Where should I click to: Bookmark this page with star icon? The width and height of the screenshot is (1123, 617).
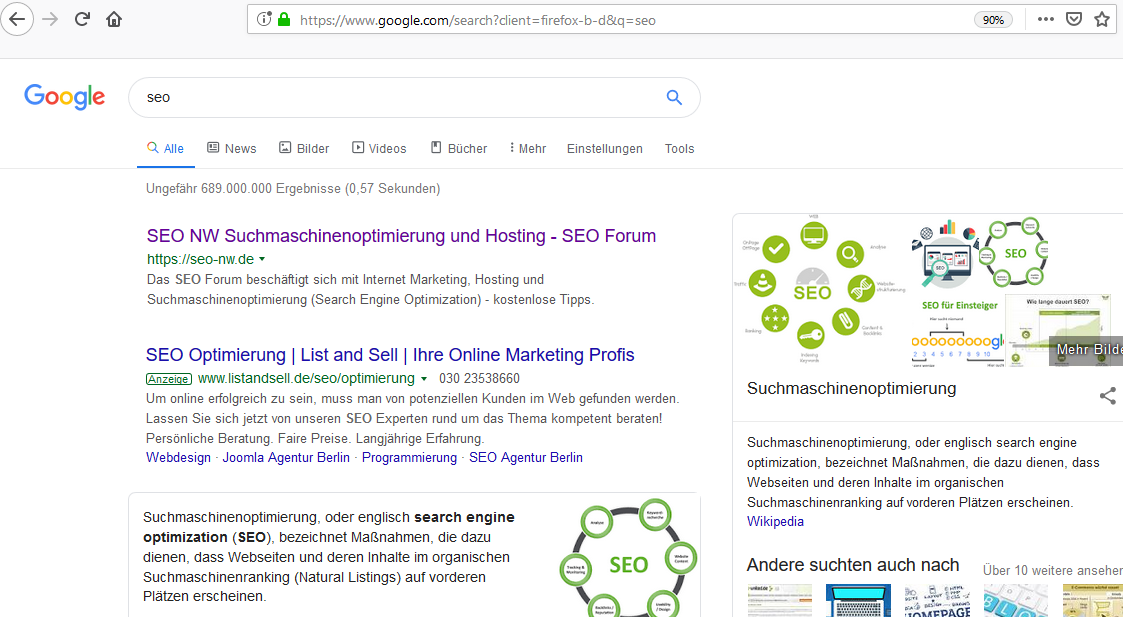pyautogui.click(x=1101, y=19)
